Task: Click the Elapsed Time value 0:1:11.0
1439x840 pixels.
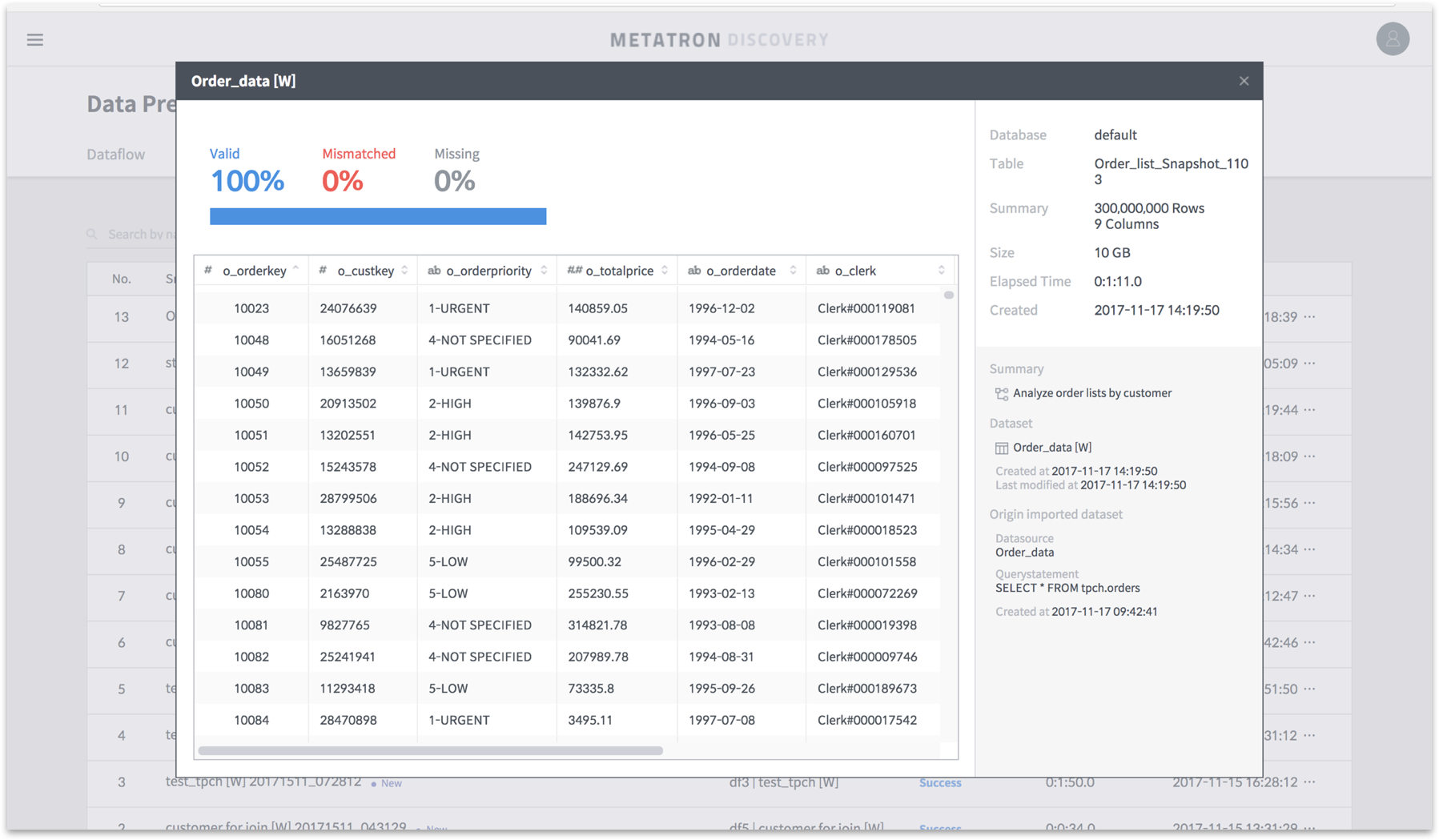Action: coord(1118,281)
